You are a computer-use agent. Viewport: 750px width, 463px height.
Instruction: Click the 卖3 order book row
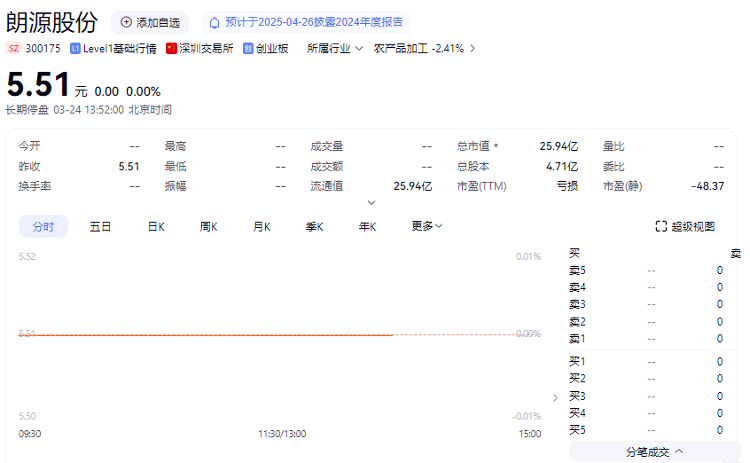coord(646,304)
